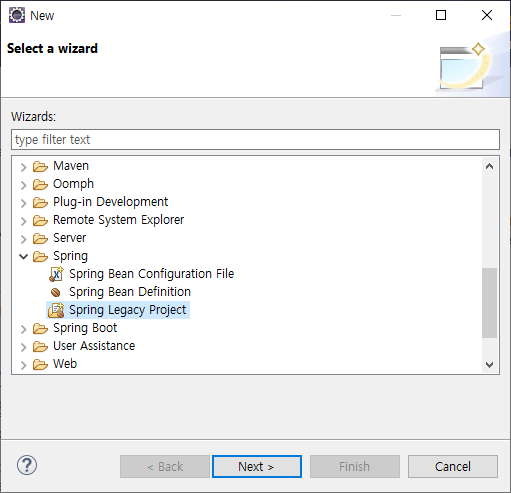The height and width of the screenshot is (493, 511).
Task: Click the Maven folder icon
Action: pyautogui.click(x=40, y=166)
